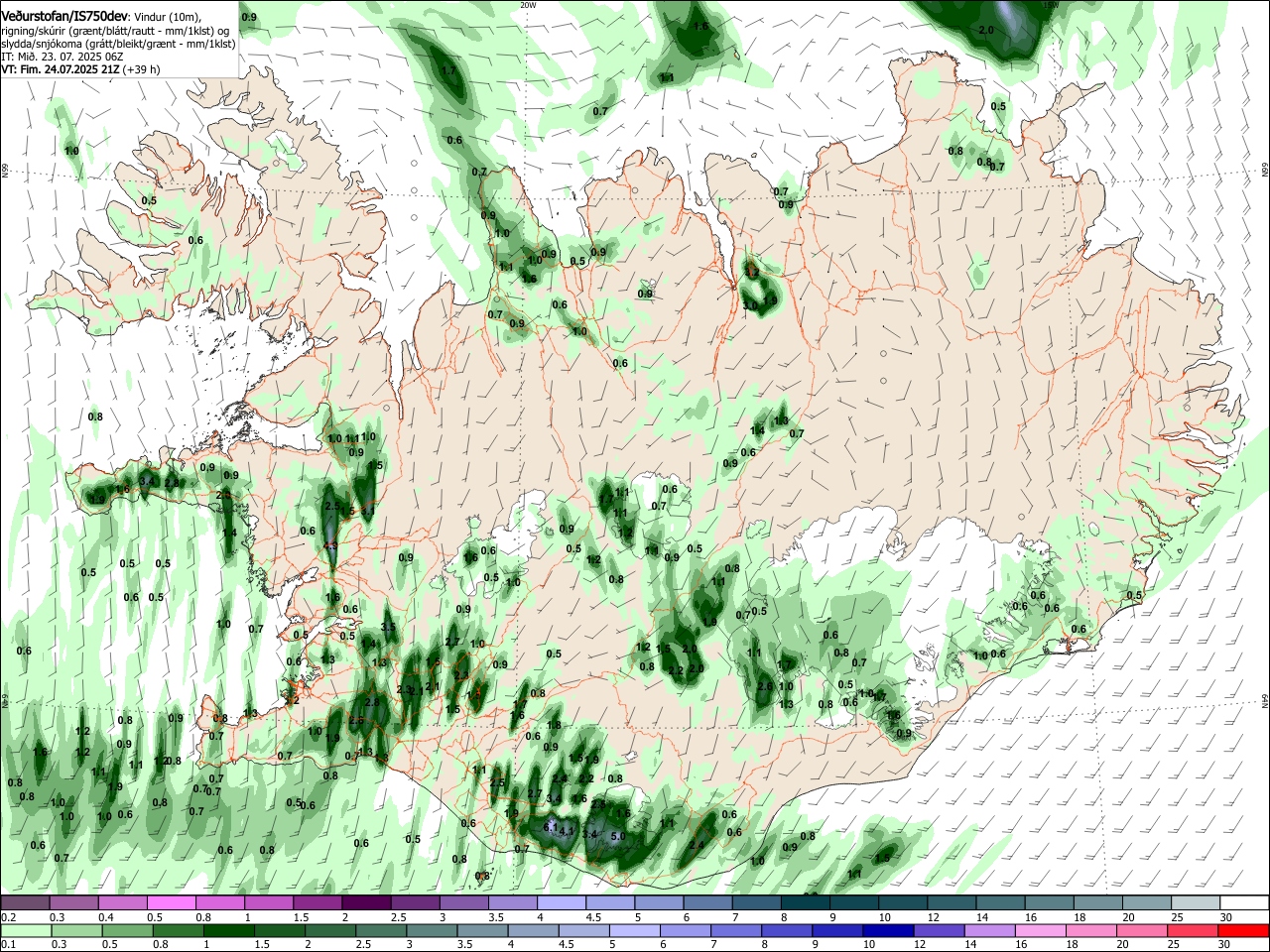Viewport: 1270px width, 952px height.
Task: Click the snow legend swatch starting at 0.2
Action: (26, 902)
